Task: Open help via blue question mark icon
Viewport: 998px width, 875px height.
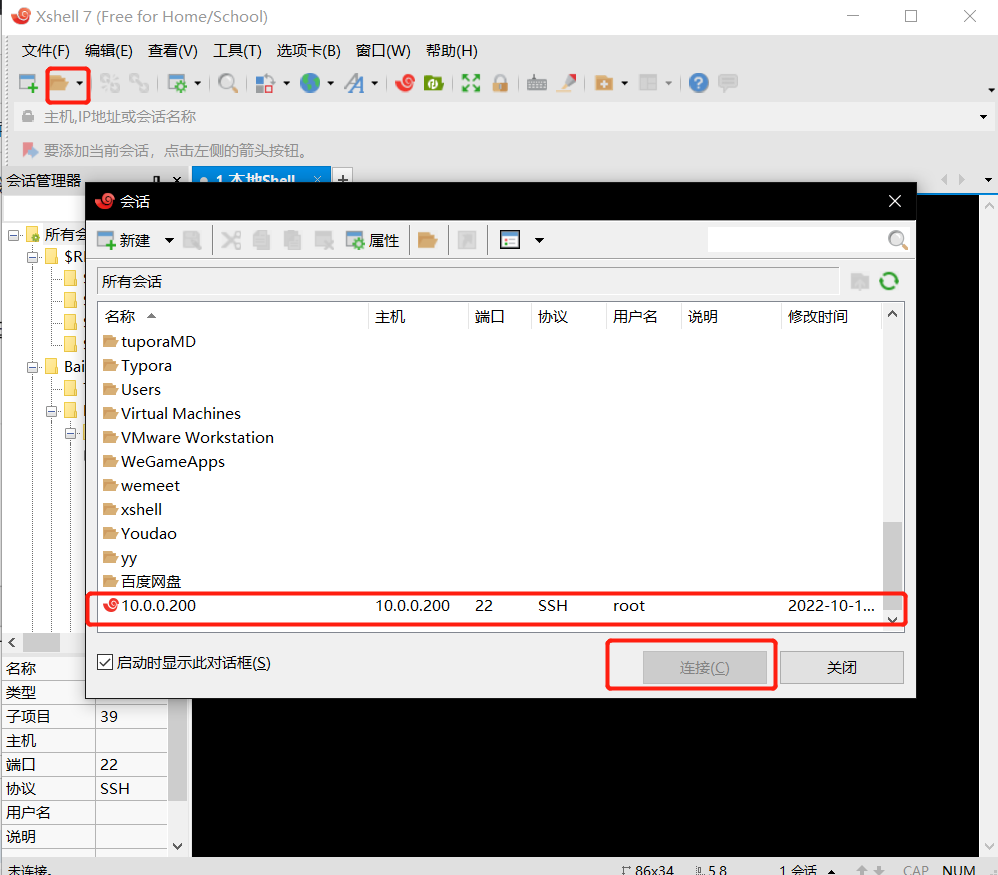Action: point(698,83)
